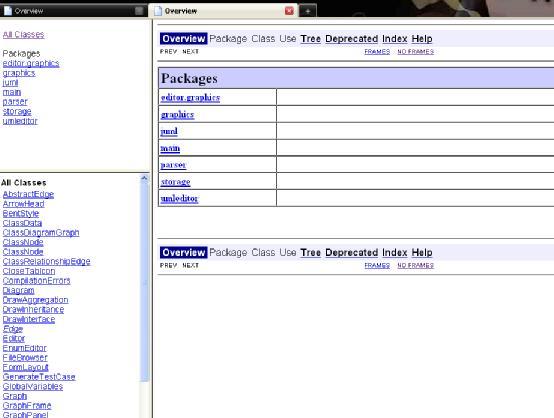Click the All Classes frame scrollbar thumb
Screen dimensions: 554x418
coord(144,282)
